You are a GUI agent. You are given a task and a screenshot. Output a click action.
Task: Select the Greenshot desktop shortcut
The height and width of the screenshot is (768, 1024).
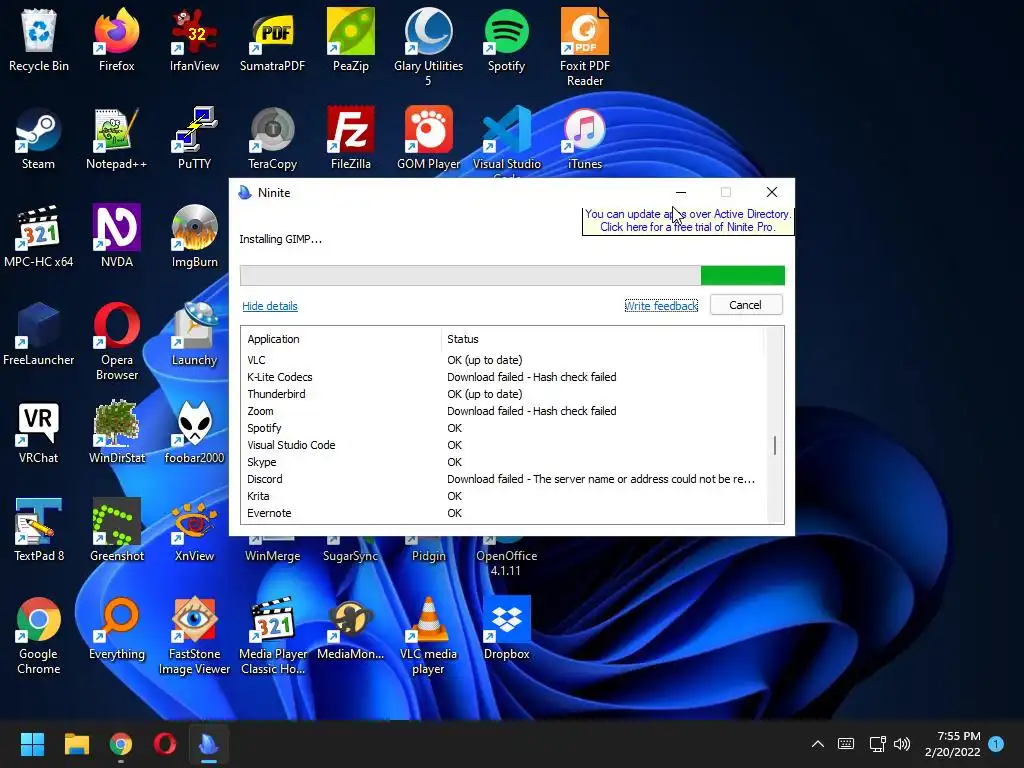pos(116,530)
